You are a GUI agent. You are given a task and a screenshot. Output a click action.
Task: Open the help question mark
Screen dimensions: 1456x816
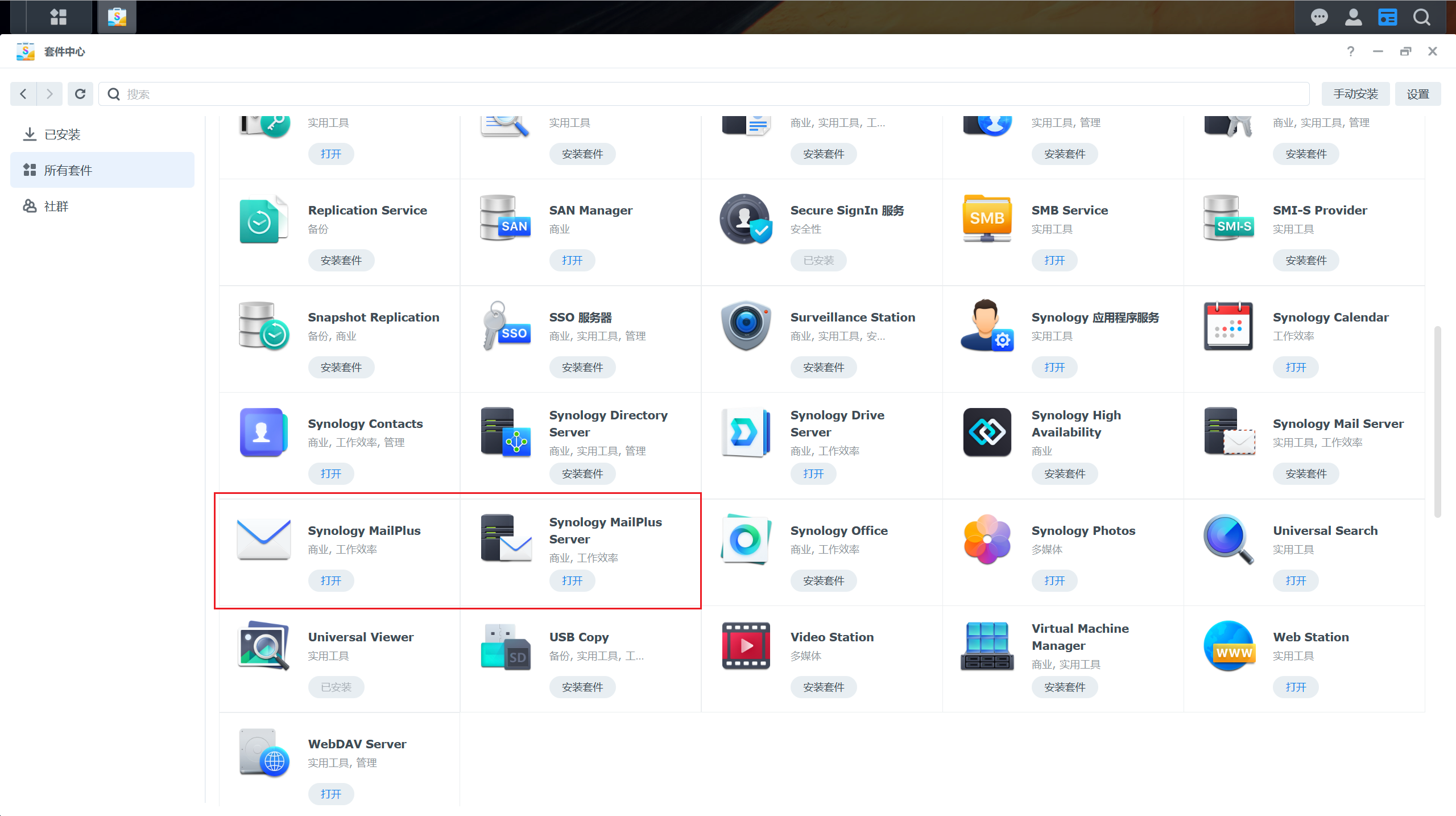pyautogui.click(x=1351, y=51)
